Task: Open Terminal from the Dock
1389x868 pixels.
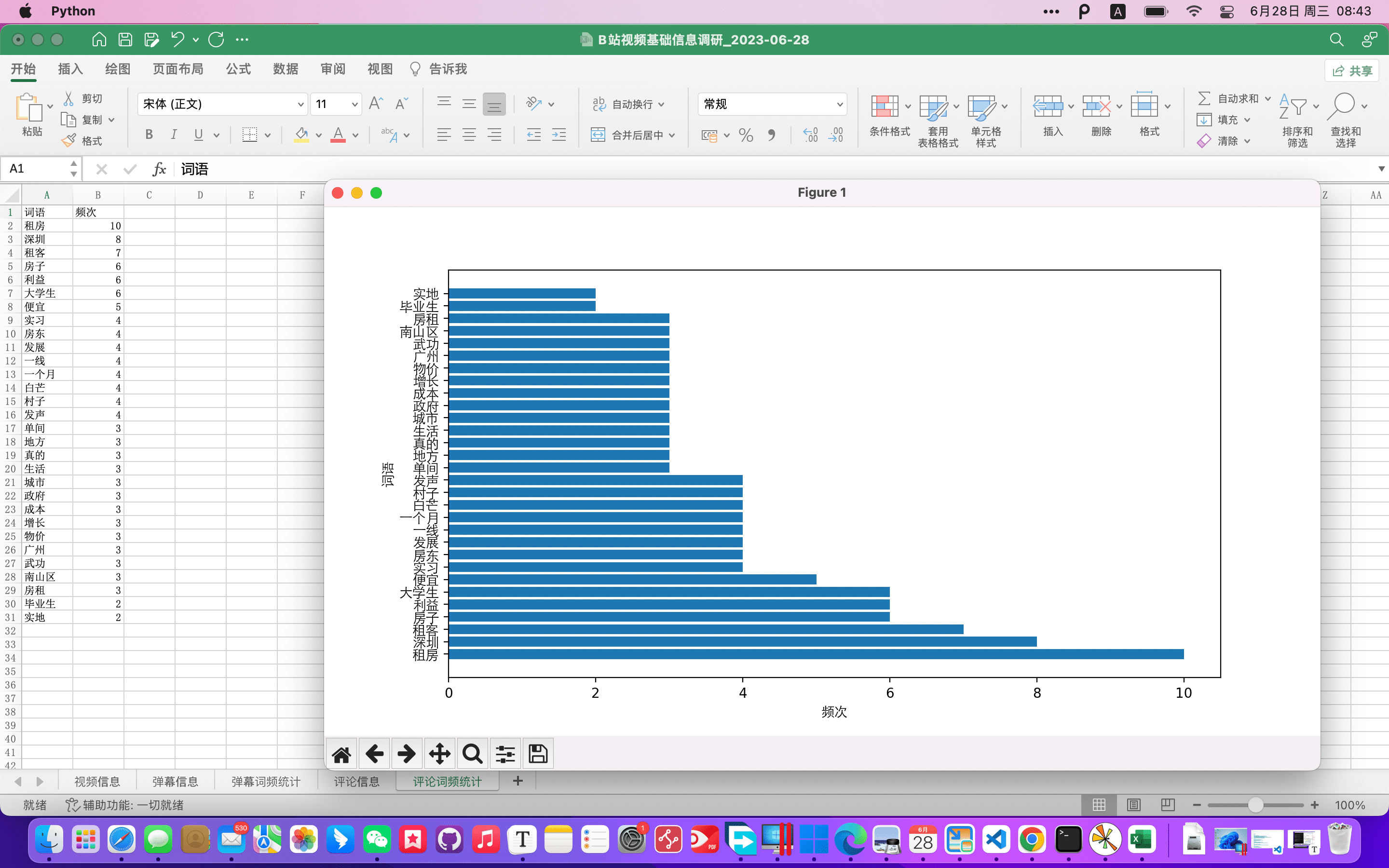Action: tap(1068, 839)
